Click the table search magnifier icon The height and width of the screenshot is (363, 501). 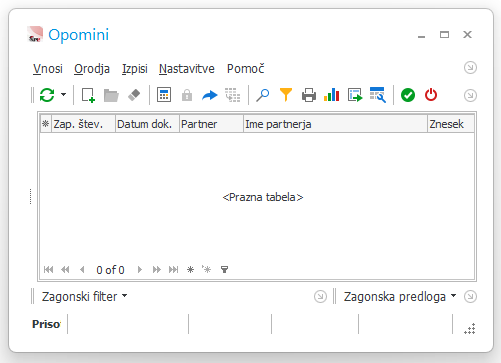(x=378, y=95)
